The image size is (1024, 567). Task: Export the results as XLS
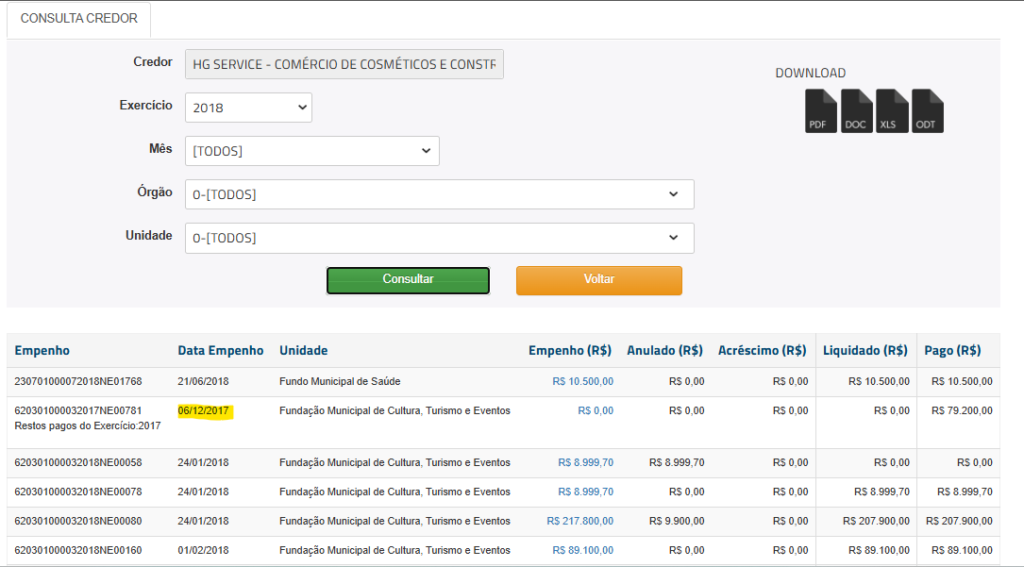click(x=891, y=111)
